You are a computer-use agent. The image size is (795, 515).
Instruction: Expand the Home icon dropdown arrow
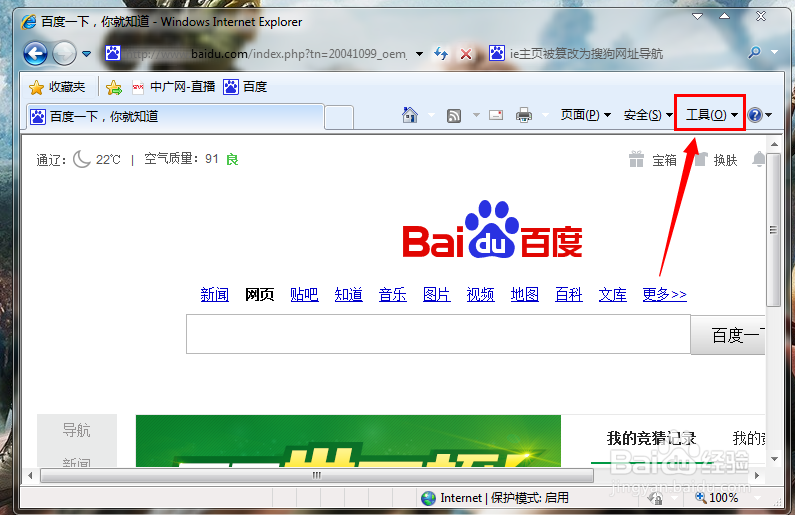coord(431,116)
